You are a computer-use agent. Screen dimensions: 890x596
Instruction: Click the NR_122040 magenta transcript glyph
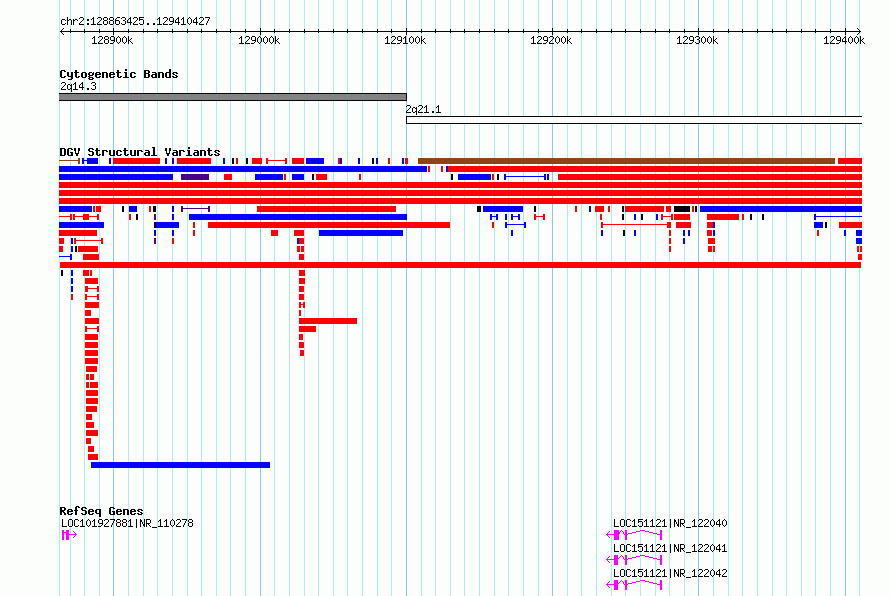point(634,535)
